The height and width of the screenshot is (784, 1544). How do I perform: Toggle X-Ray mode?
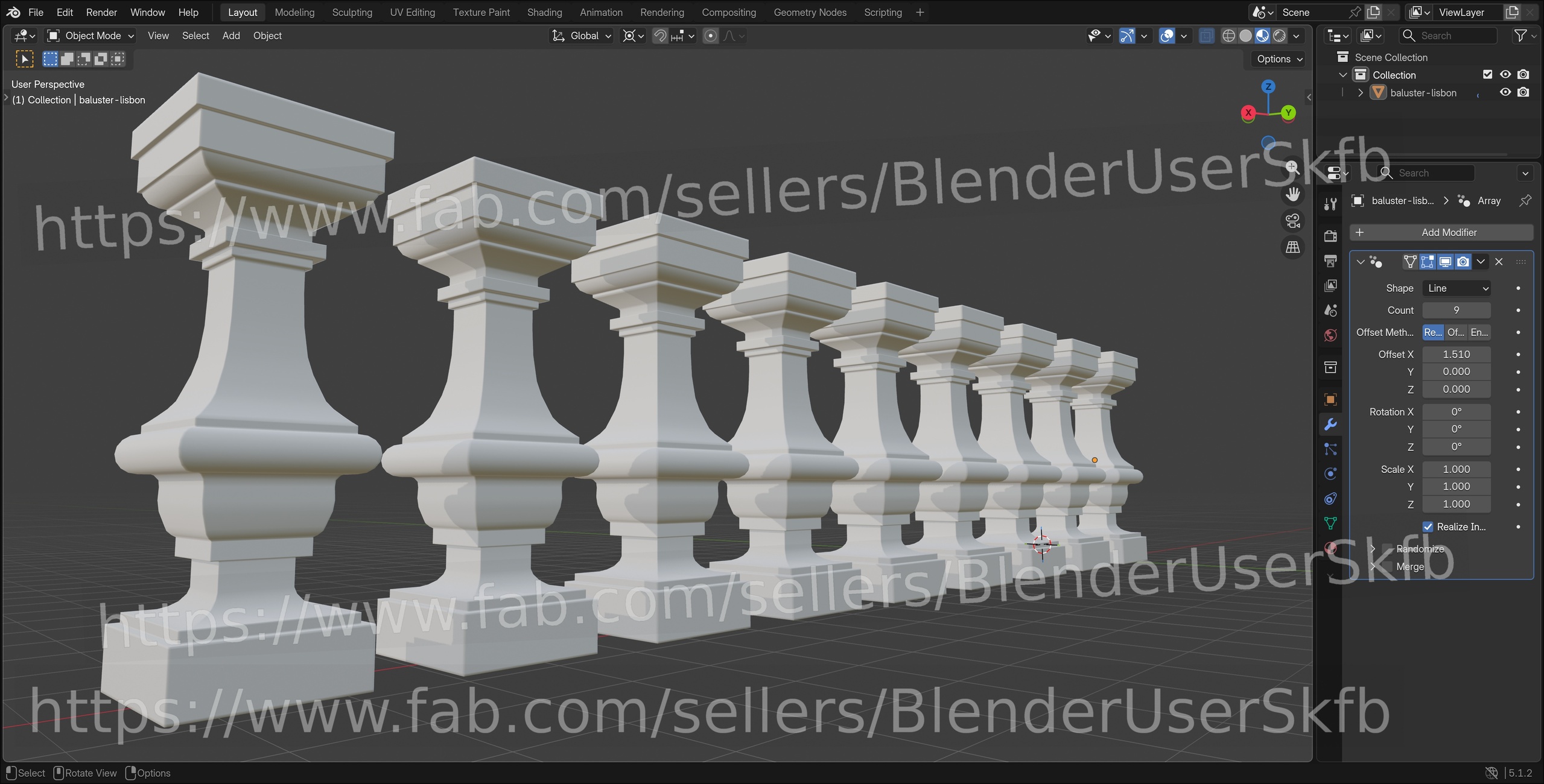(1206, 36)
